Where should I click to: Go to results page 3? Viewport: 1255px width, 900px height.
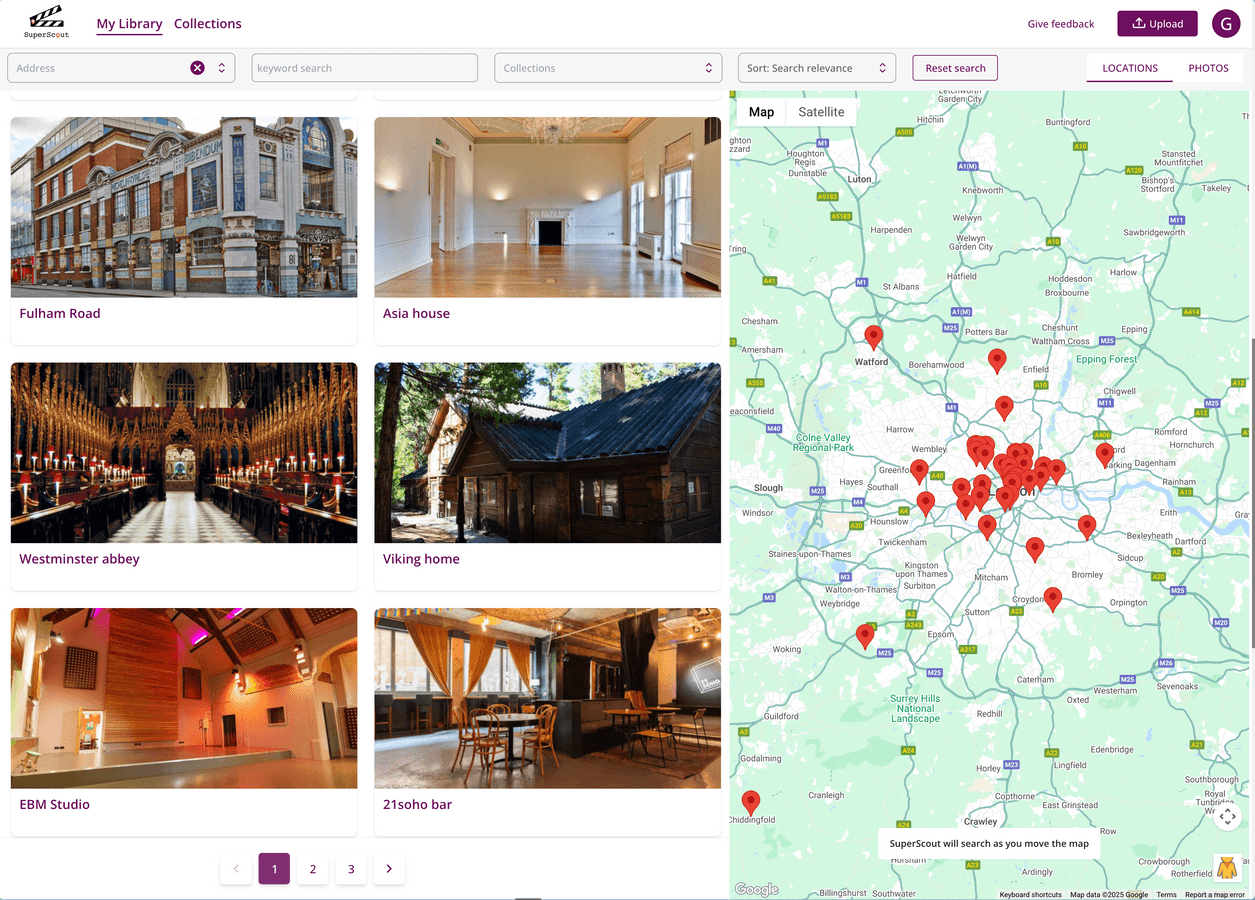(x=351, y=869)
